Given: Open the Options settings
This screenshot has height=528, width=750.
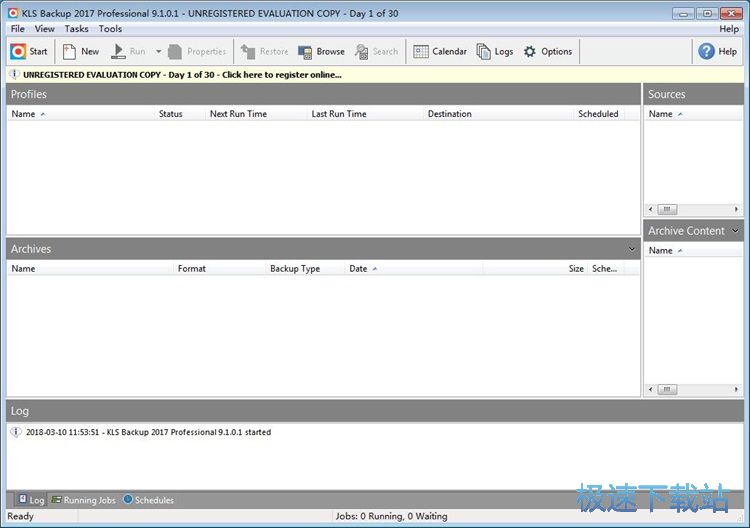Looking at the screenshot, I should click(548, 52).
